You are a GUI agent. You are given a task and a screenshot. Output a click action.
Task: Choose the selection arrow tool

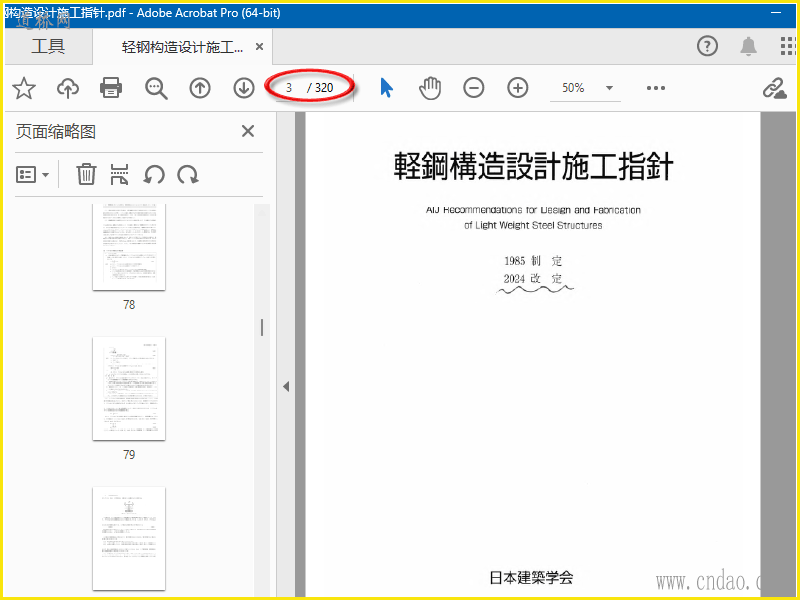(387, 88)
